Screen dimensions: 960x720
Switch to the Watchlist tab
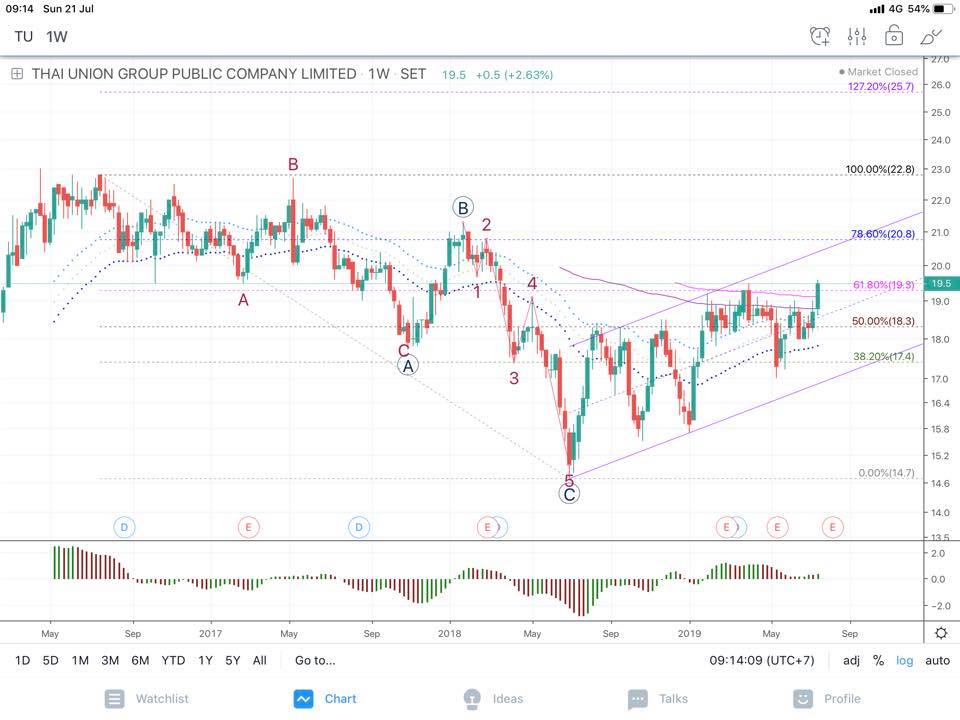(x=146, y=699)
